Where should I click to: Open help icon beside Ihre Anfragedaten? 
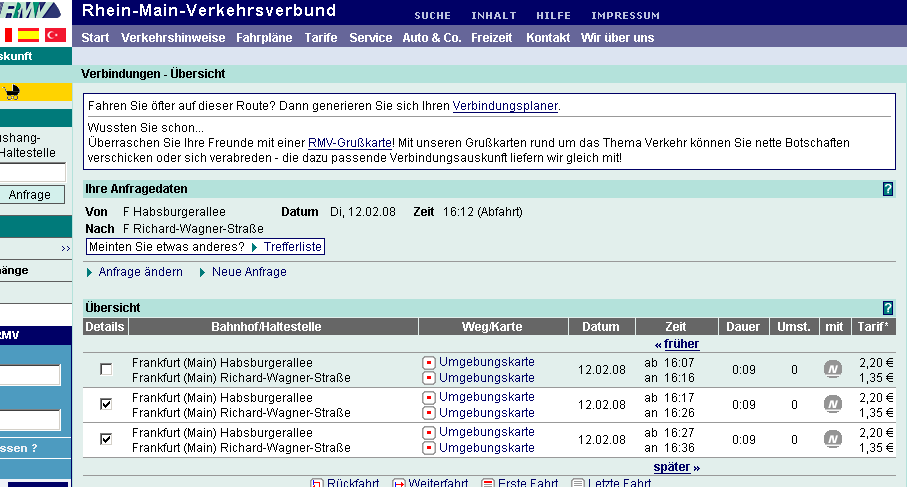pos(888,189)
